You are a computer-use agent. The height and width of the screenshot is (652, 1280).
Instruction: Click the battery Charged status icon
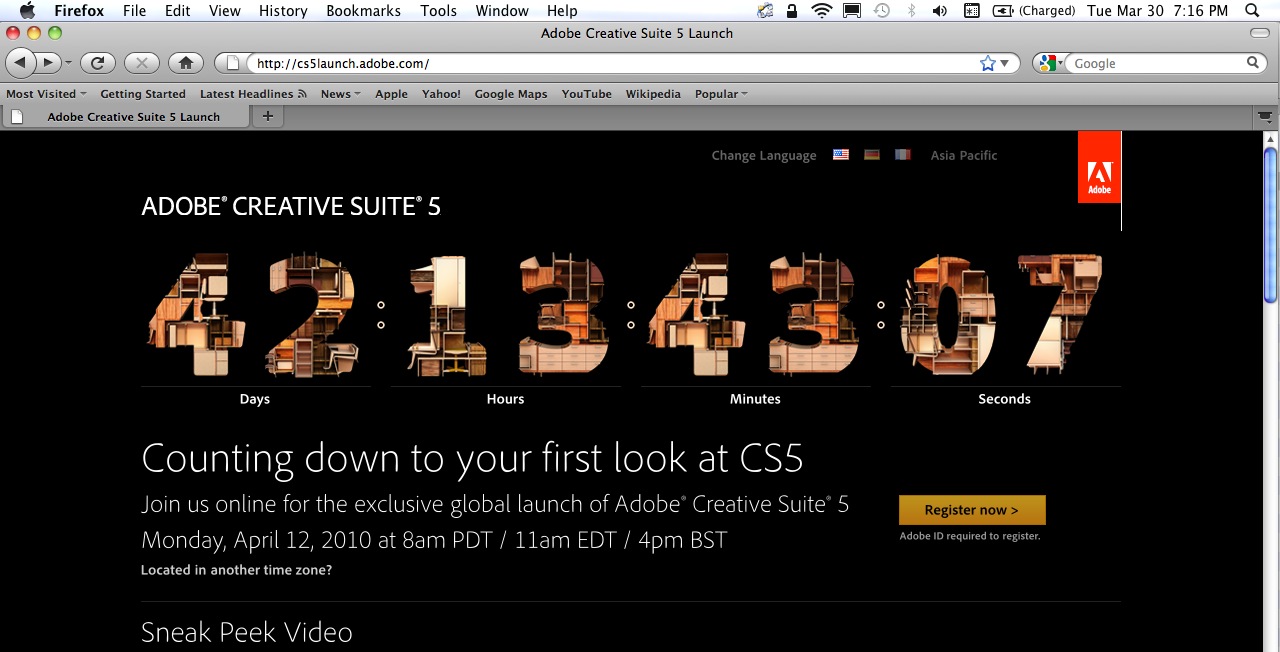(x=1034, y=11)
